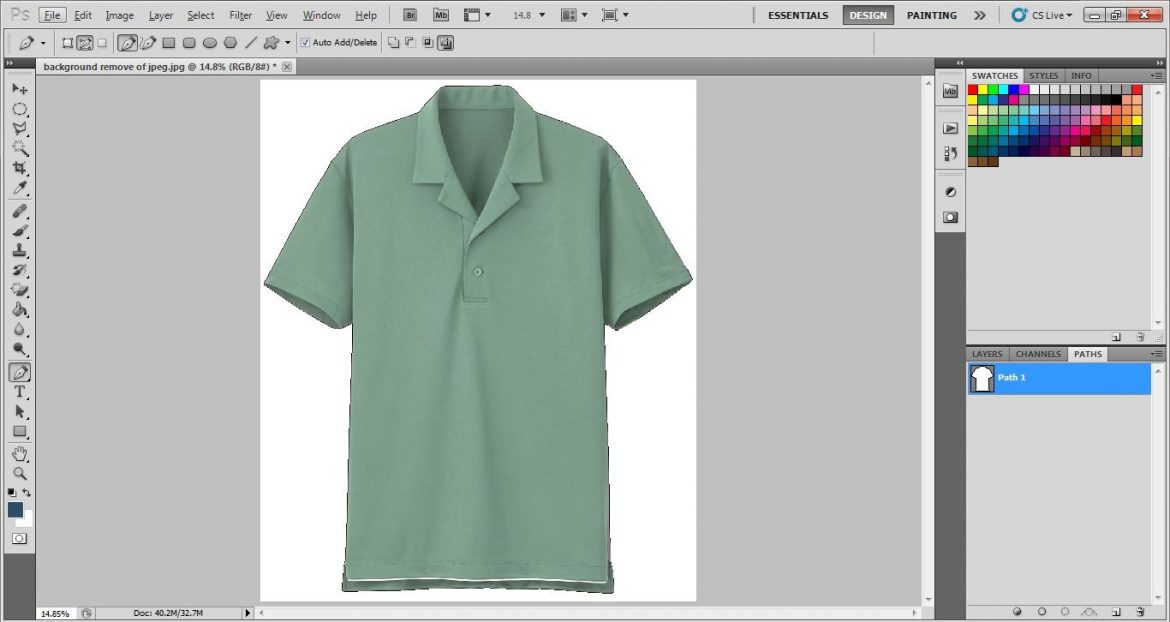The width and height of the screenshot is (1170, 622).
Task: Select the Pen tool in toolbox
Action: 19,371
